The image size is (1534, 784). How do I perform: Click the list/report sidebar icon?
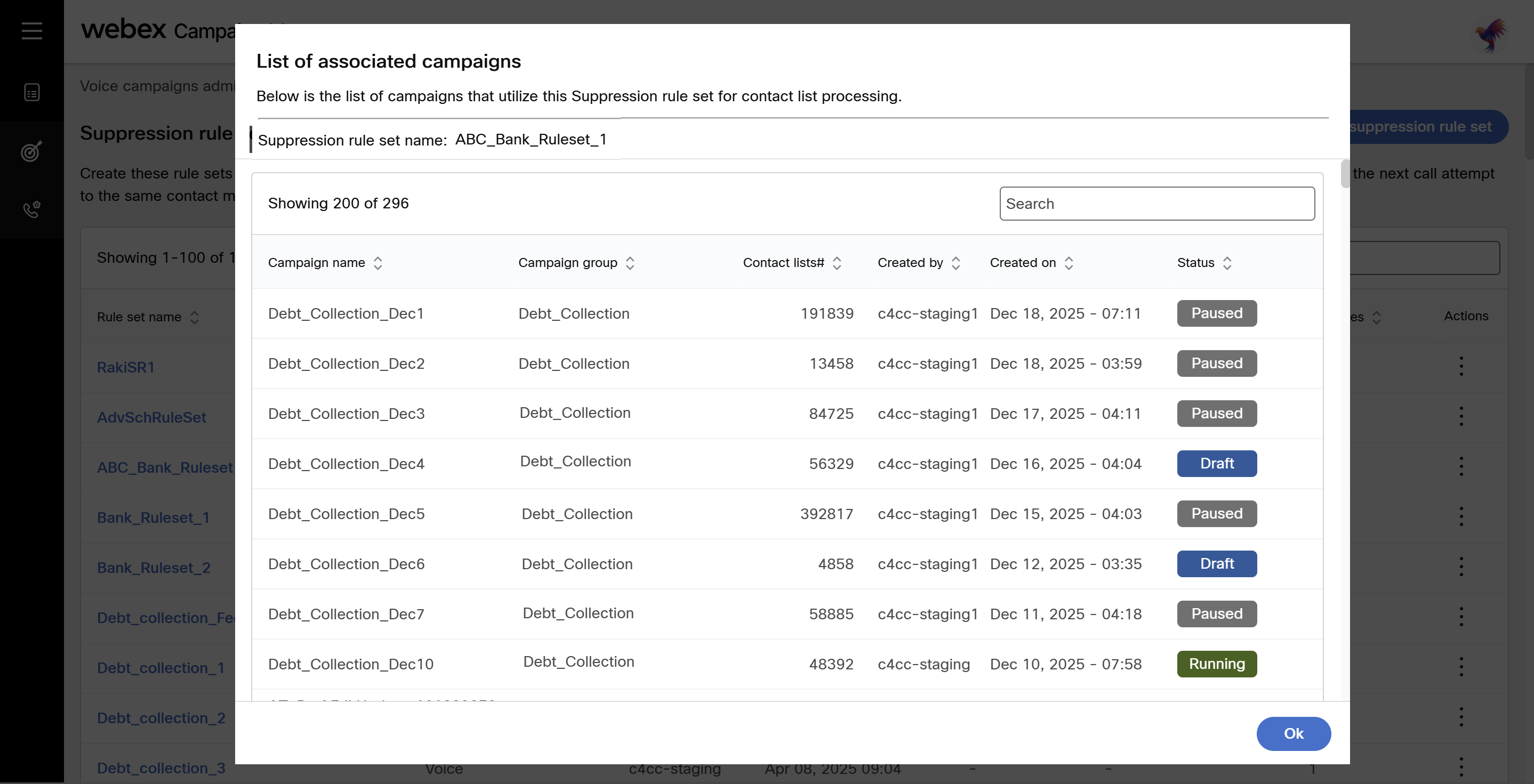pyautogui.click(x=31, y=93)
